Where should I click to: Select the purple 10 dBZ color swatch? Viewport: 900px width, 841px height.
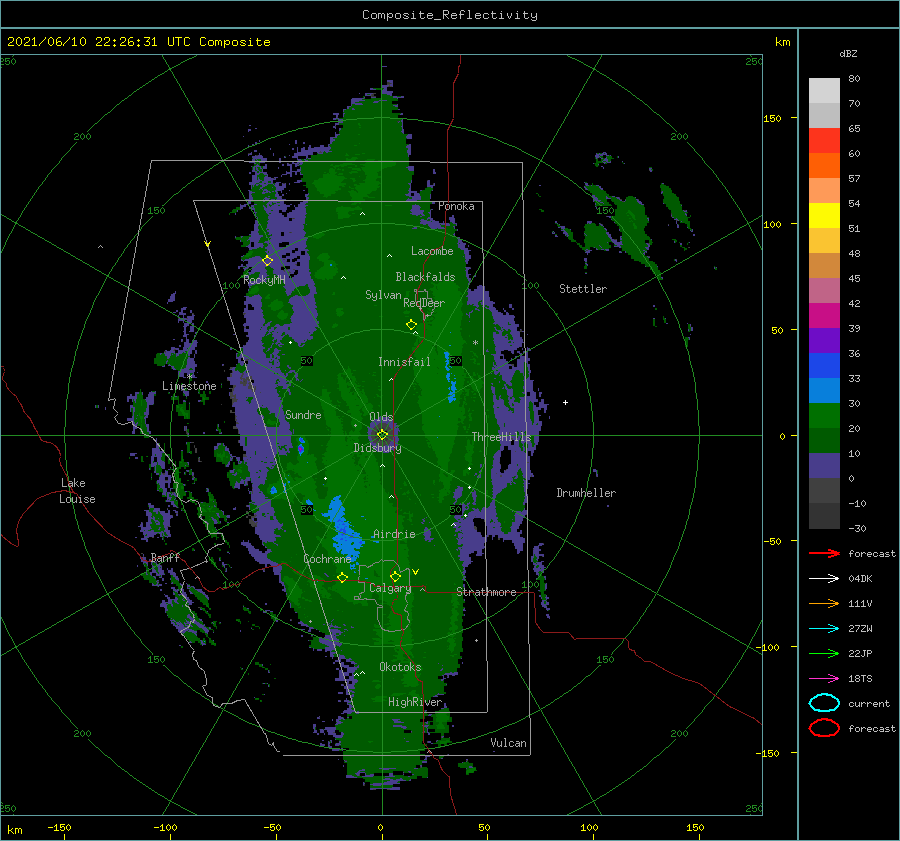824,466
